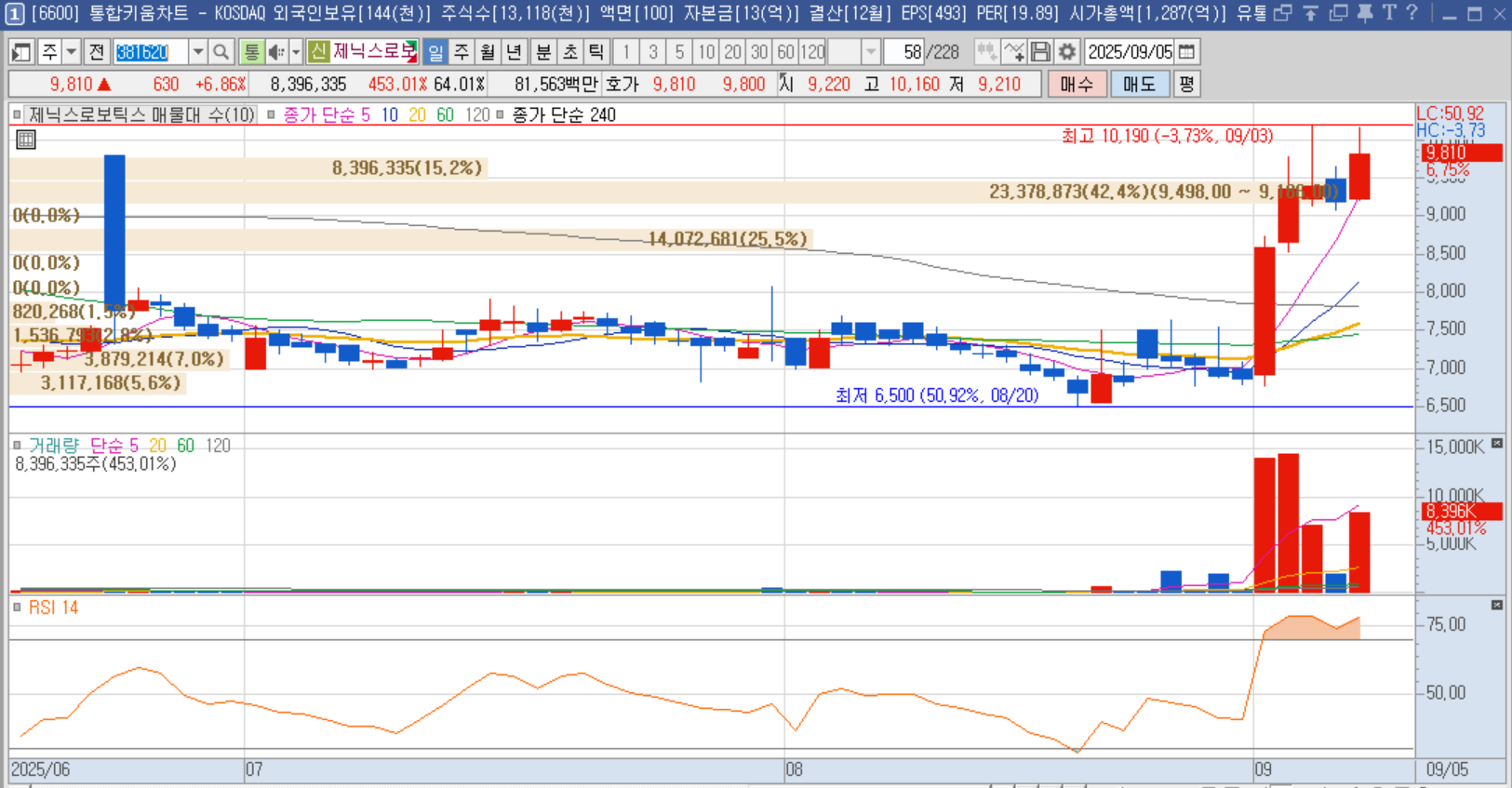Open chart settings gear icon
Image resolution: width=1512 pixels, height=788 pixels.
tap(1067, 52)
